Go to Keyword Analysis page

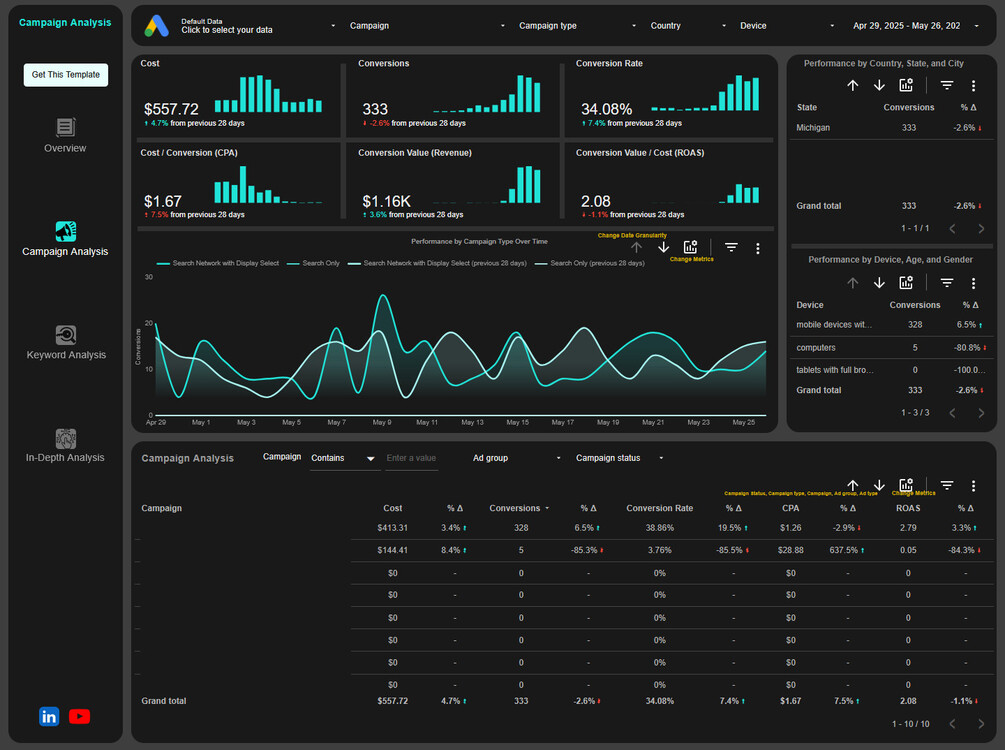coord(66,354)
